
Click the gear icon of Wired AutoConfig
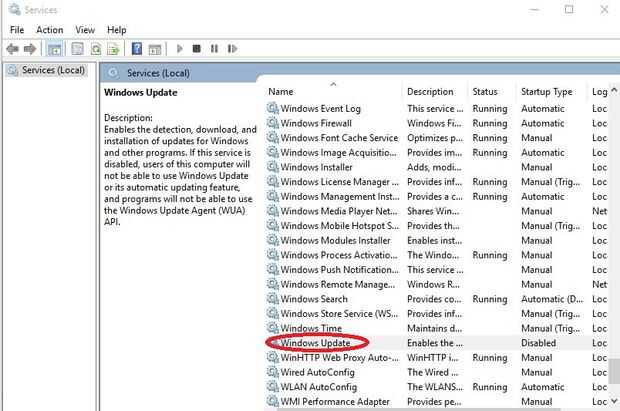(x=272, y=371)
